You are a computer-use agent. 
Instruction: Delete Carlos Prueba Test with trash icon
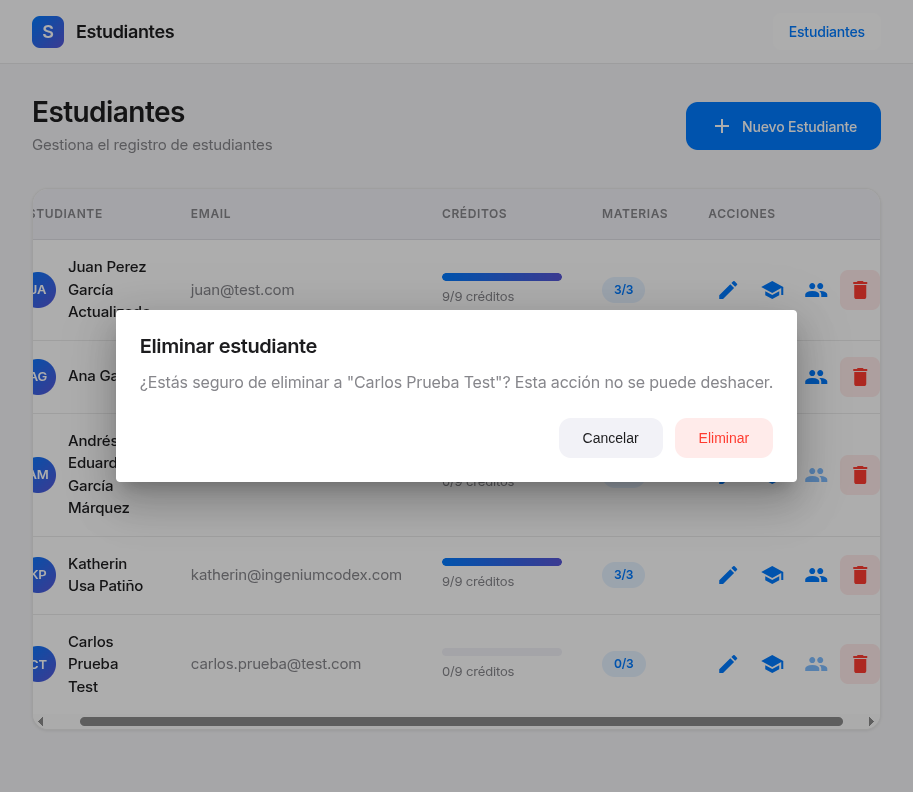click(x=860, y=663)
